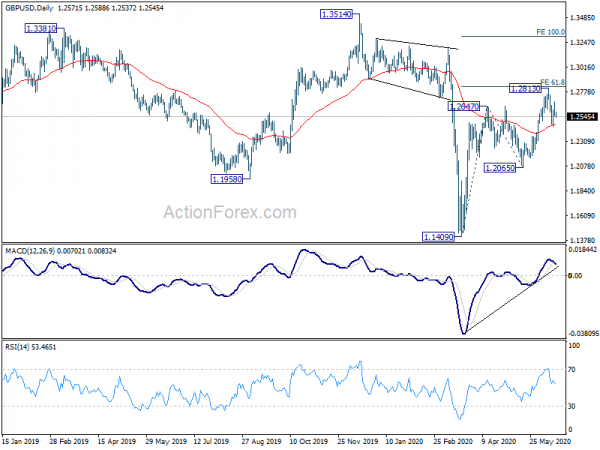
Task: Click the 15 Apr 2019 date label
Action: click(117, 441)
